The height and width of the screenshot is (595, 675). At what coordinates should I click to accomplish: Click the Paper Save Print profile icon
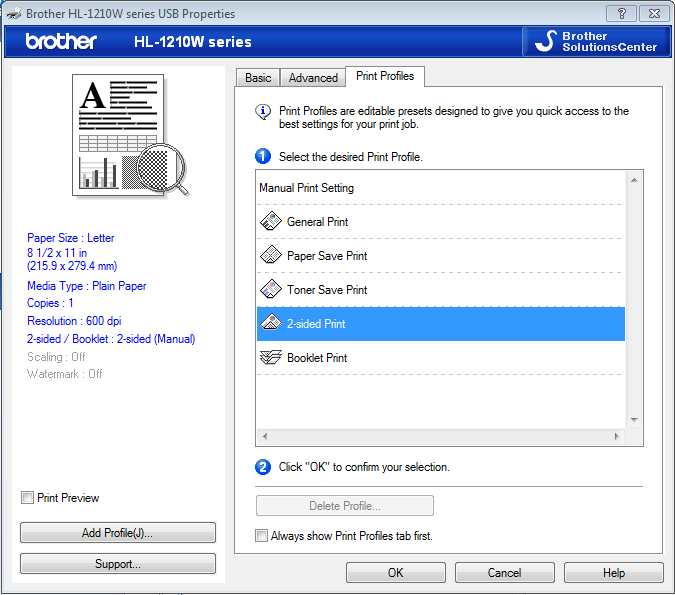tap(271, 255)
